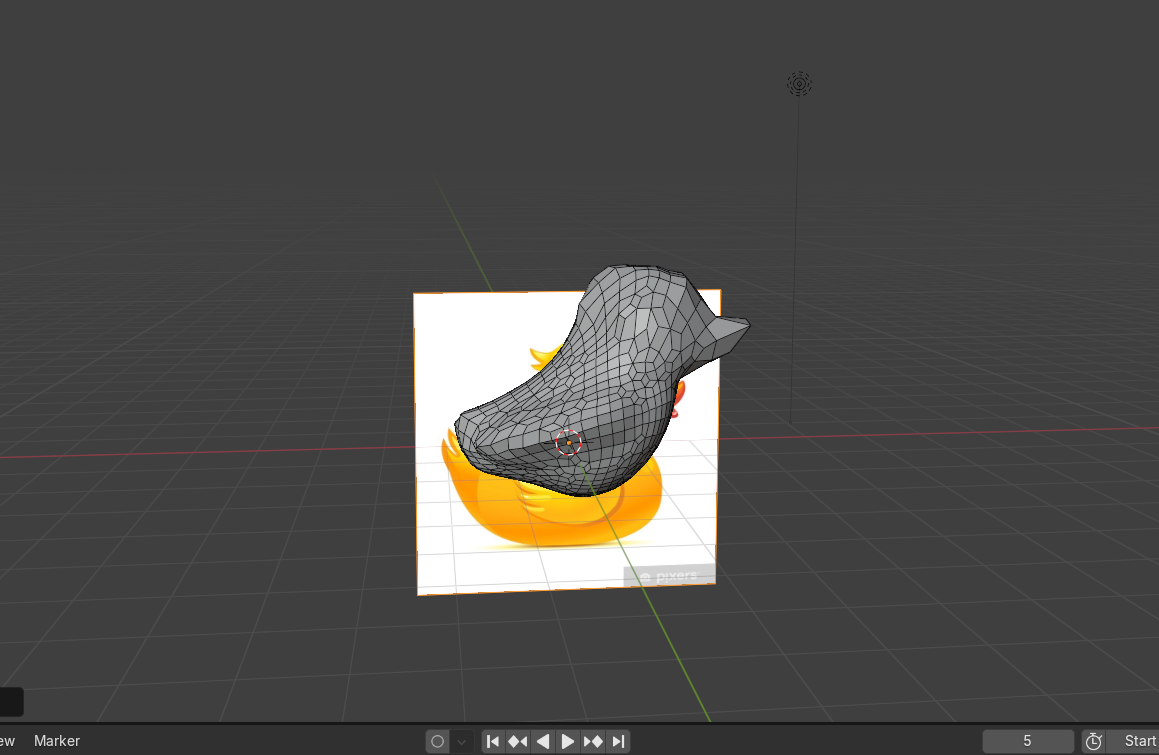Jump to the previous keyframe
This screenshot has width=1159, height=755.
click(x=518, y=741)
